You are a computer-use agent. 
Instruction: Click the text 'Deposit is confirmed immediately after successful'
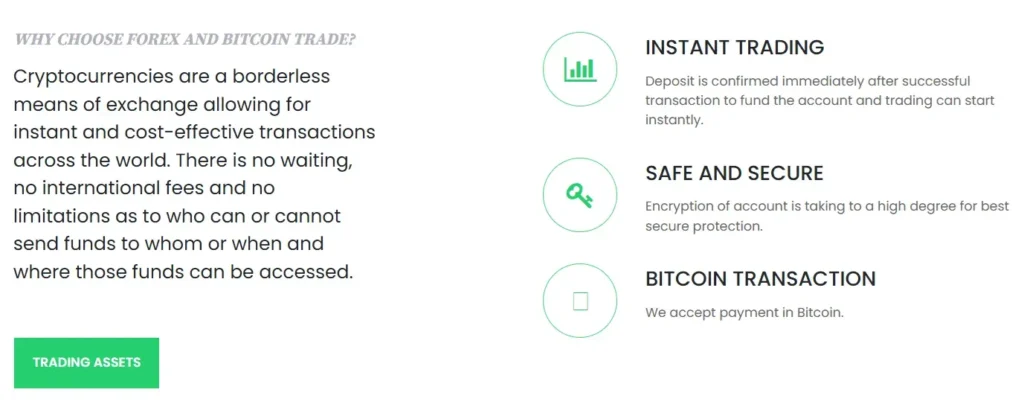[x=807, y=81]
